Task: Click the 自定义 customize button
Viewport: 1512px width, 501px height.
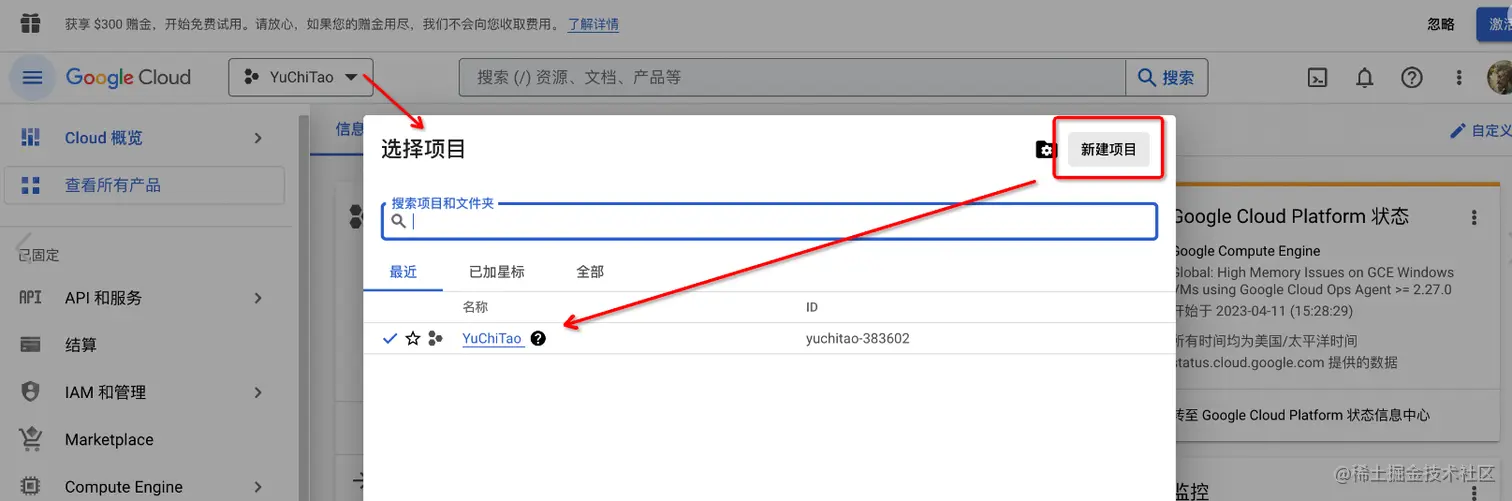Action: point(1482,131)
